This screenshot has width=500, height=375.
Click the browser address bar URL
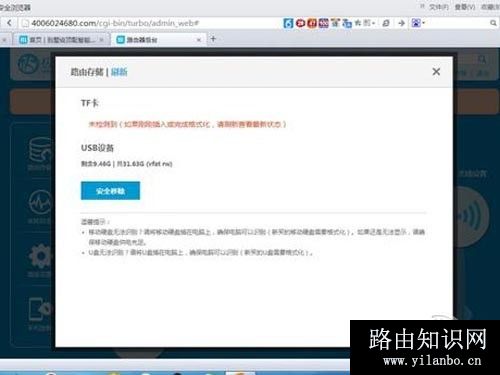(x=115, y=23)
